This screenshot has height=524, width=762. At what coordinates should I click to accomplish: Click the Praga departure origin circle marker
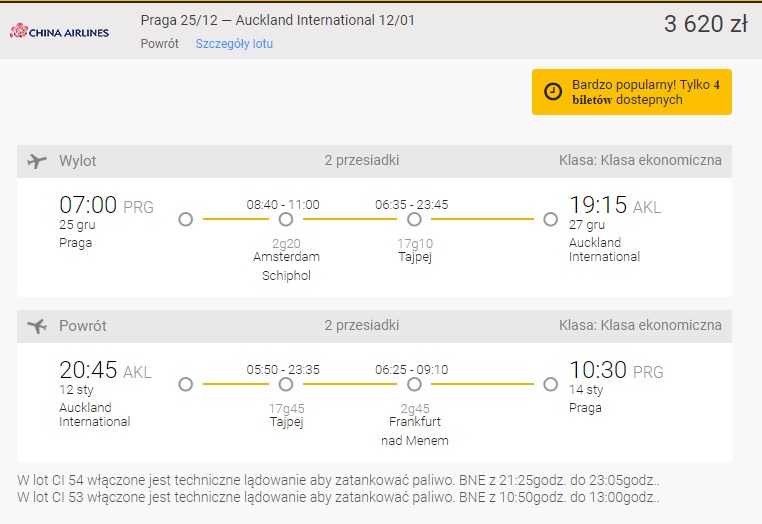coord(186,219)
